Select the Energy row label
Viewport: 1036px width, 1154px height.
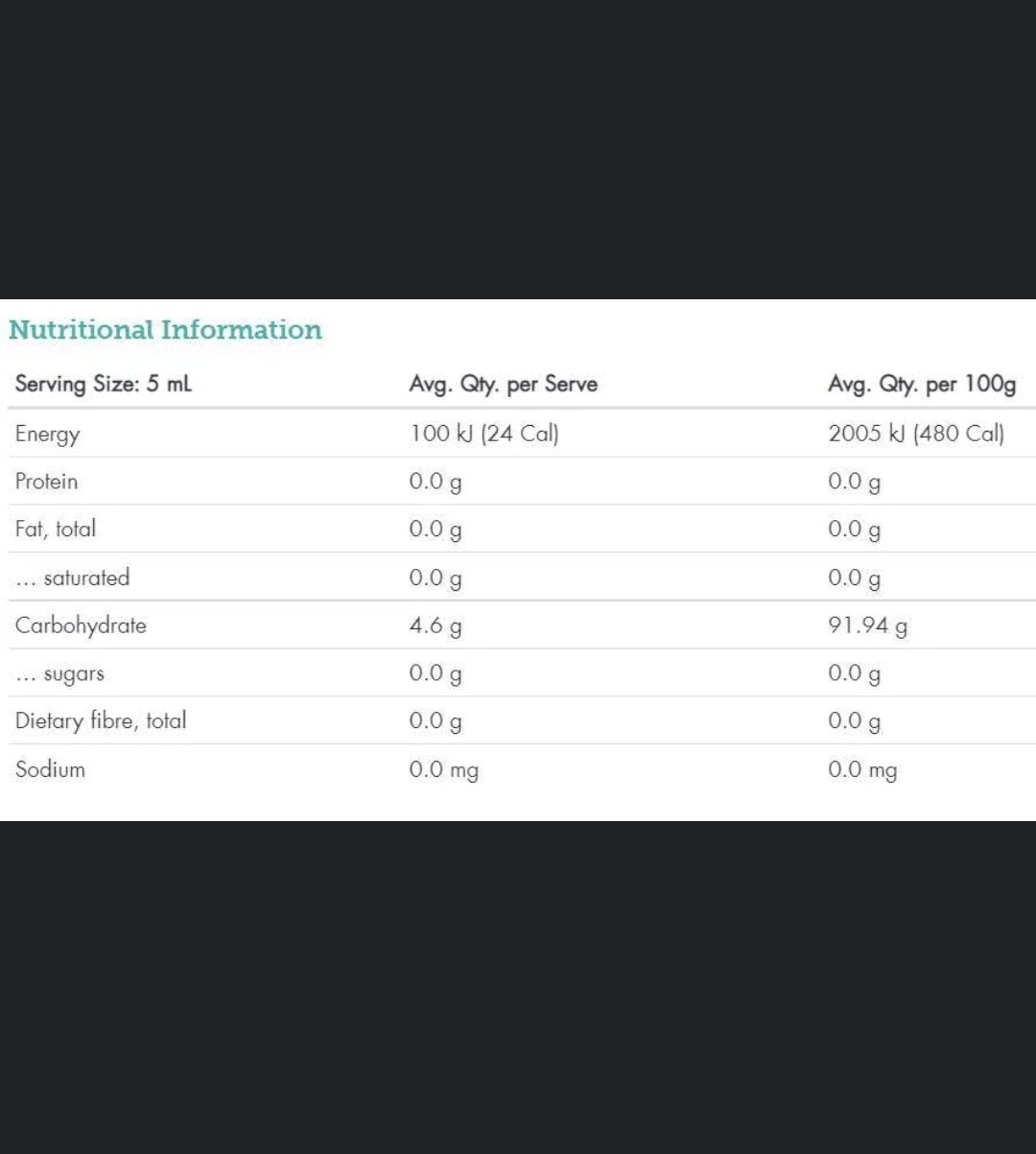47,434
